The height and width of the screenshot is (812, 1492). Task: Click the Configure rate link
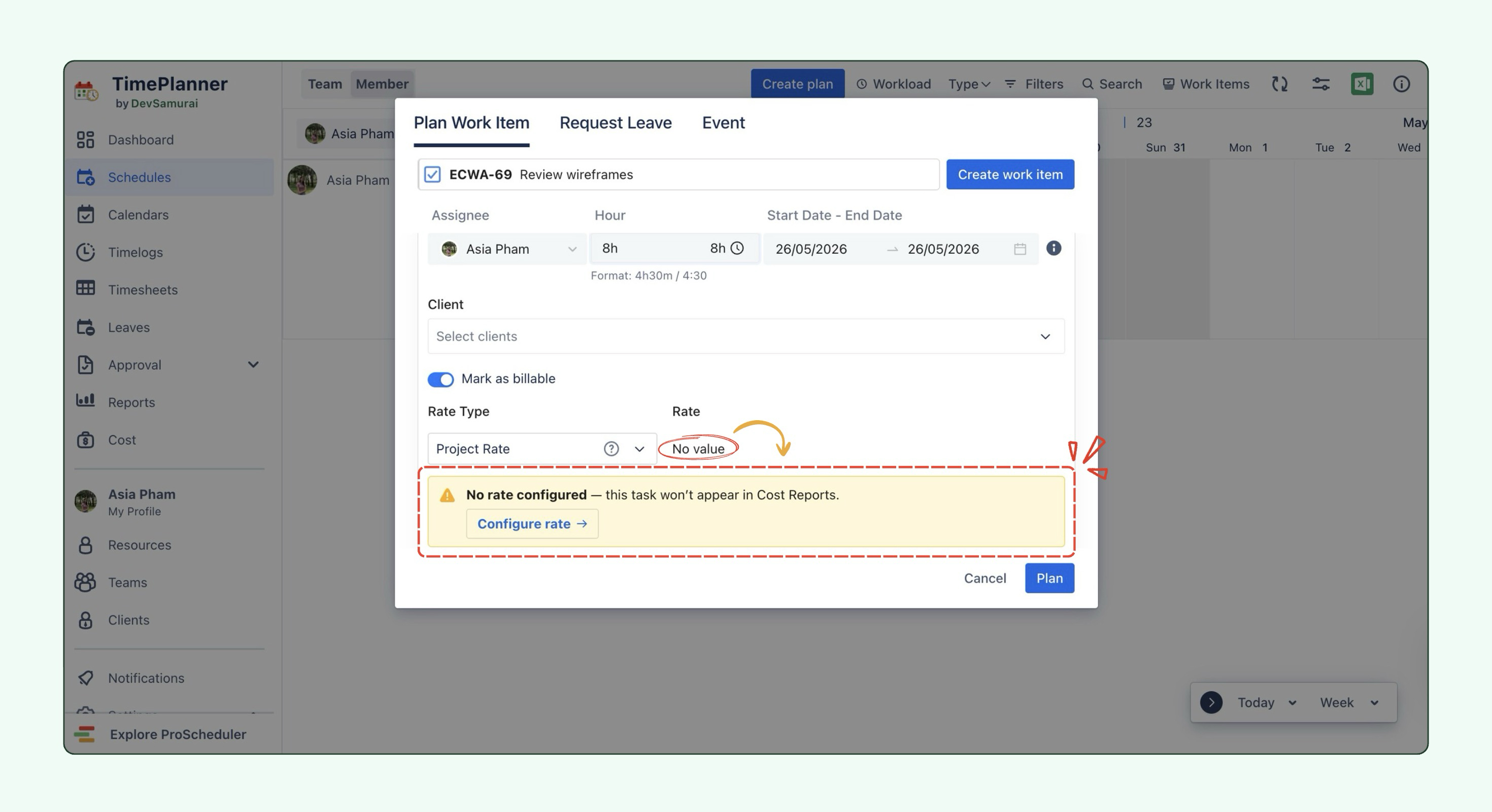click(532, 524)
